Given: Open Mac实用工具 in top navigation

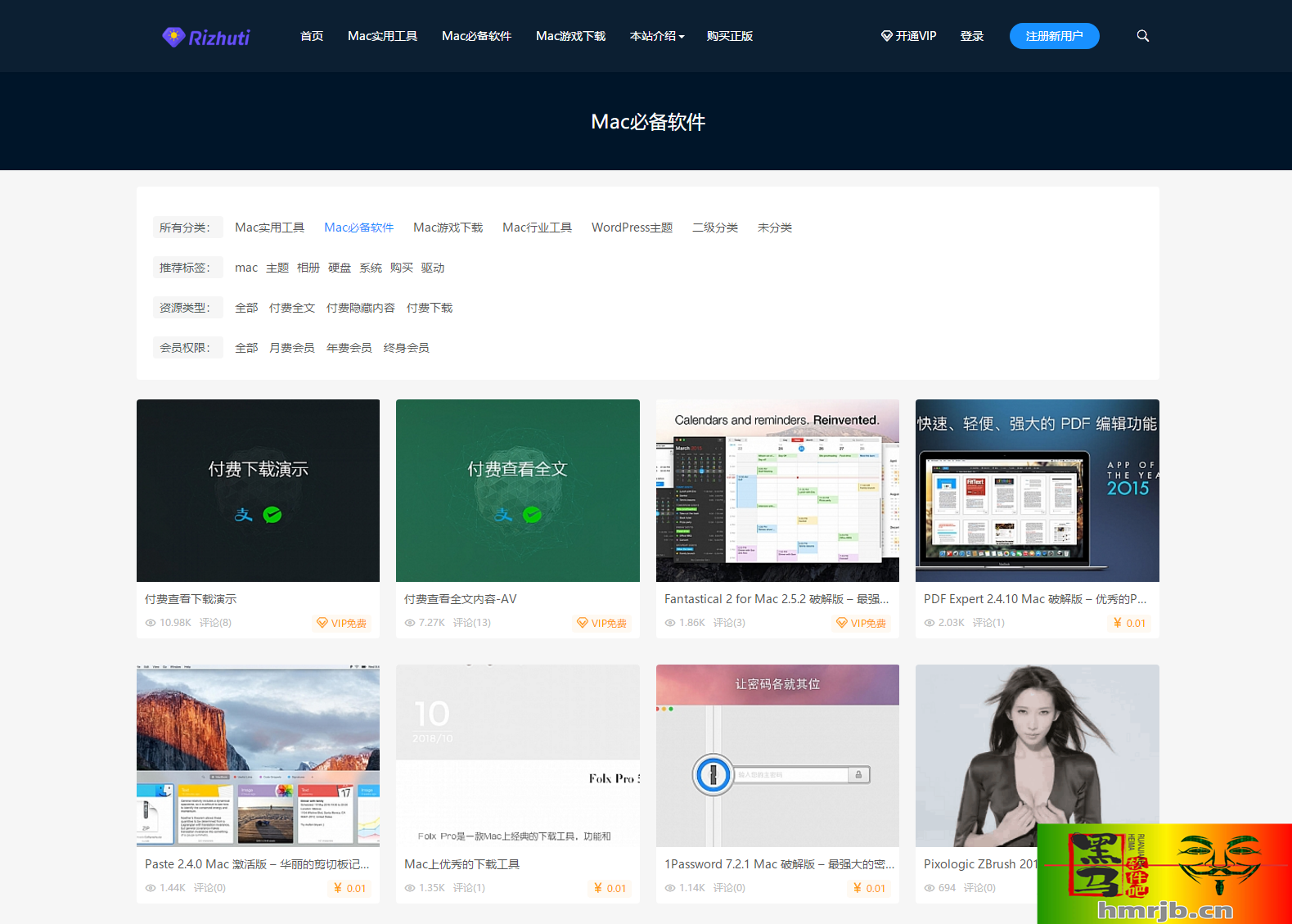Looking at the screenshot, I should point(382,36).
